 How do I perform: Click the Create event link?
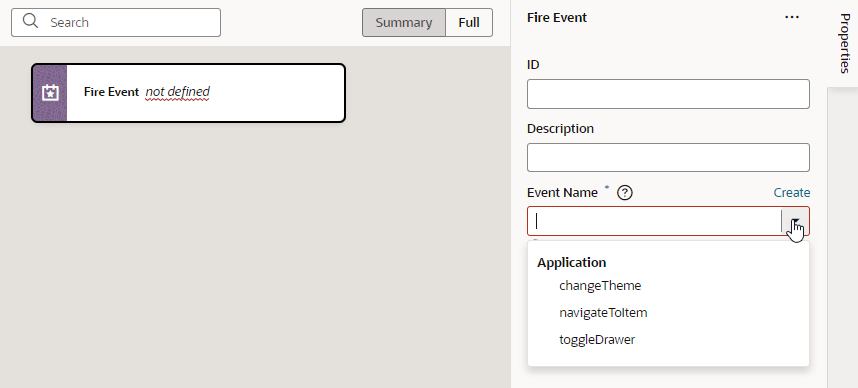click(792, 193)
